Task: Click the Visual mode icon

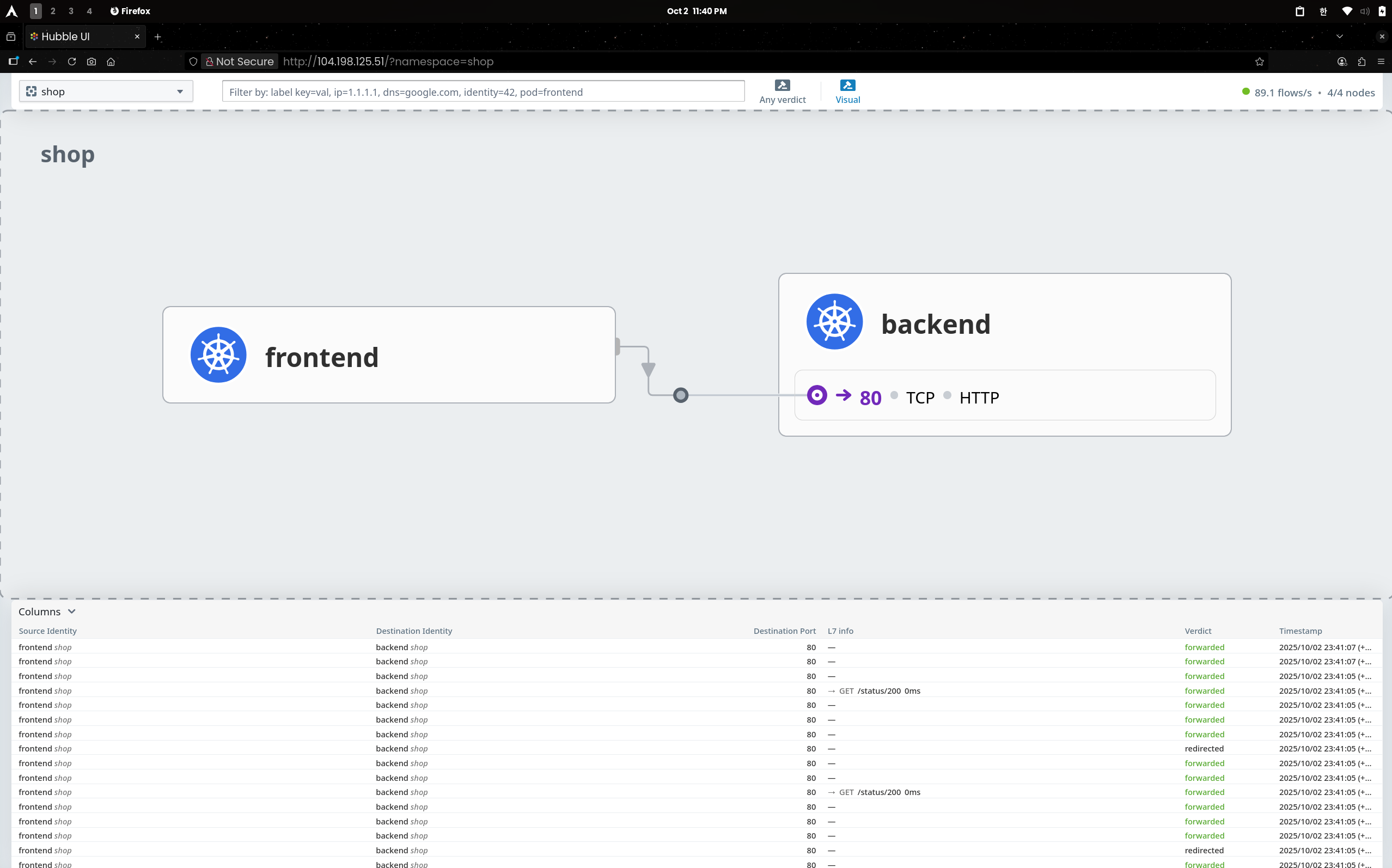Action: click(847, 85)
